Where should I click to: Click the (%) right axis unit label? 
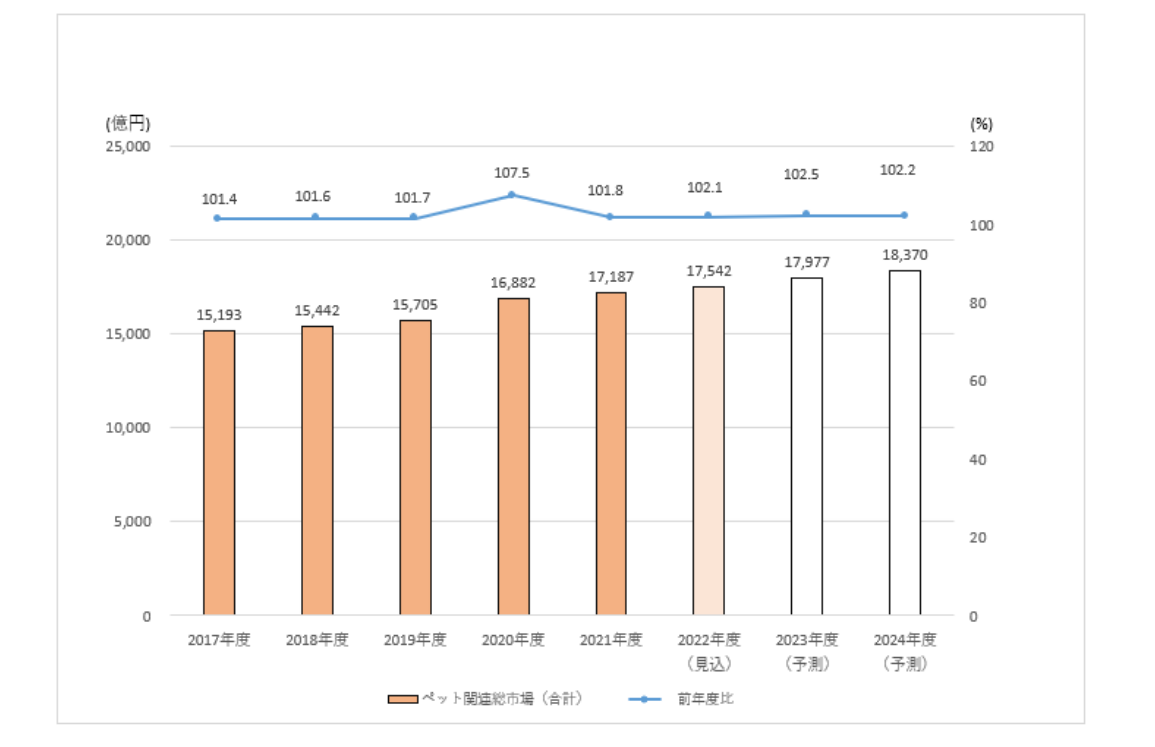point(981,124)
